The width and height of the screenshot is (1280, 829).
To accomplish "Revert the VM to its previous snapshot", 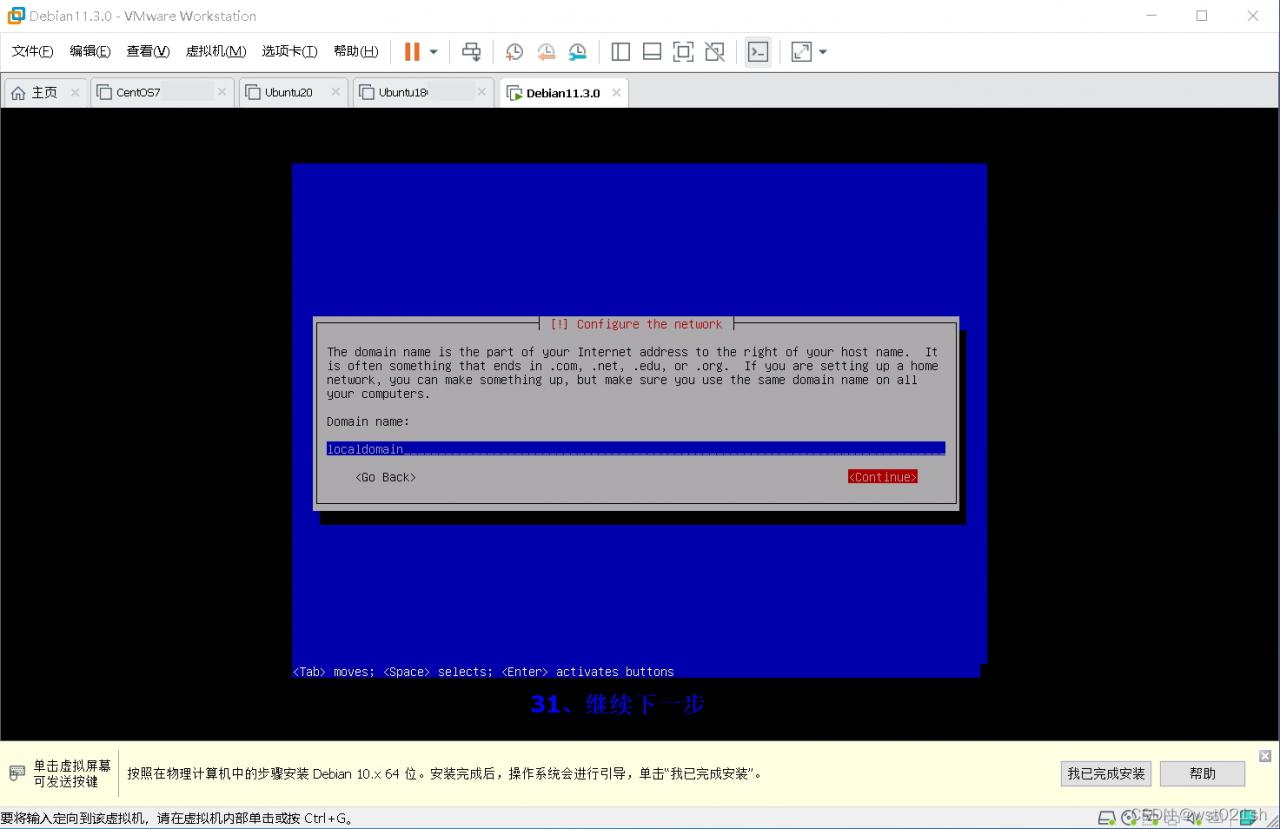I will pyautogui.click(x=546, y=52).
